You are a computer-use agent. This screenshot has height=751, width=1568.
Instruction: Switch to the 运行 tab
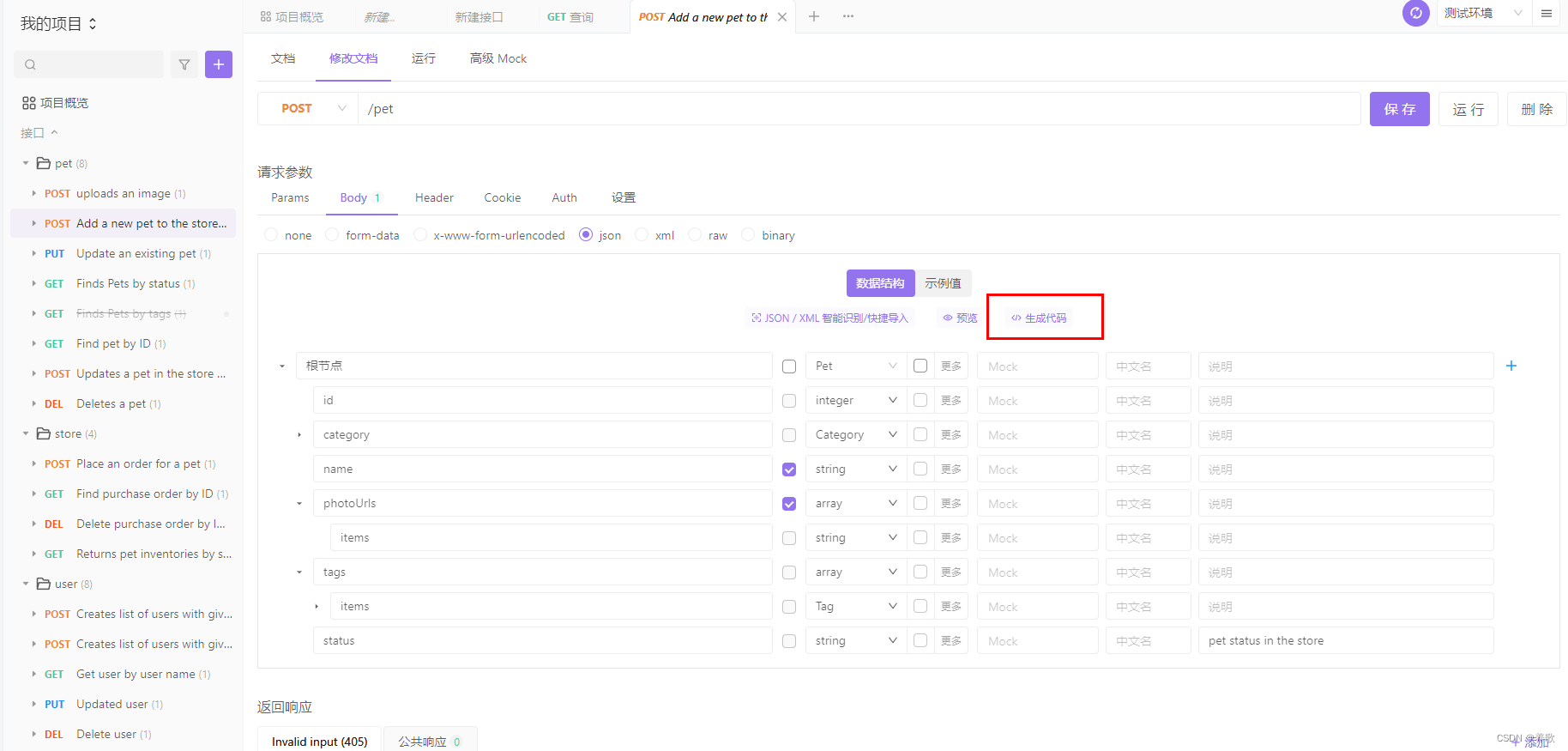pos(424,58)
